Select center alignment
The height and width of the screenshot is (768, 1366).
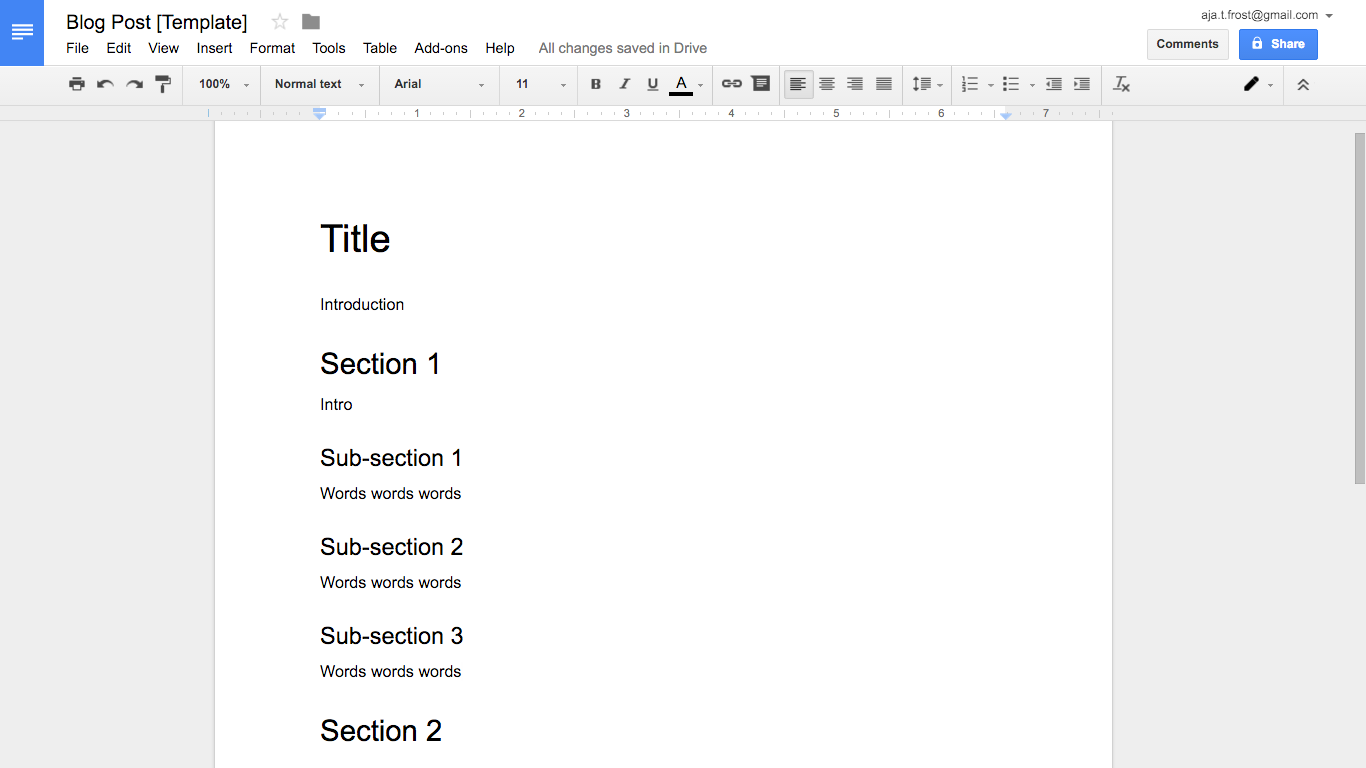[826, 84]
